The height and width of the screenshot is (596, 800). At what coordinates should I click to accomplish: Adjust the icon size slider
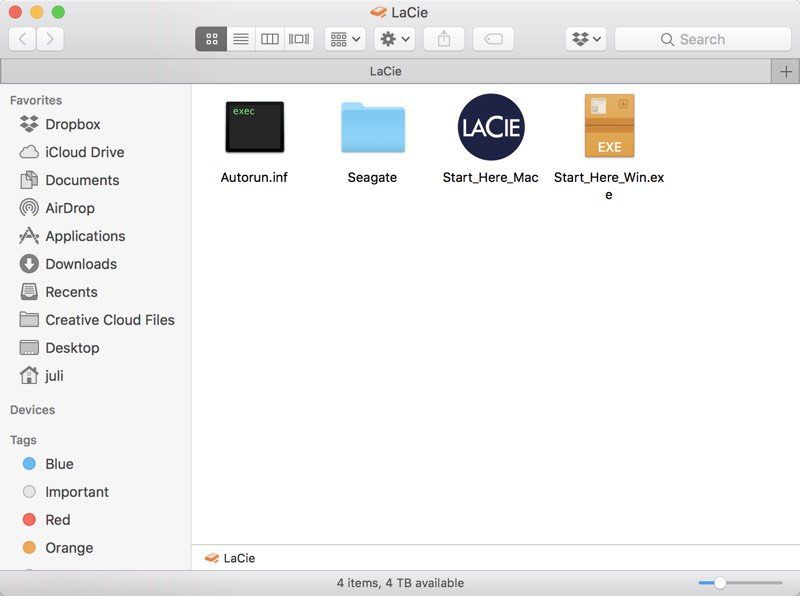720,583
